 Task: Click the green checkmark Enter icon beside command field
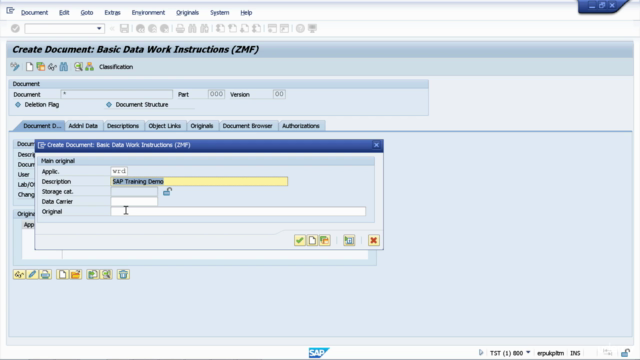[x=15, y=28]
